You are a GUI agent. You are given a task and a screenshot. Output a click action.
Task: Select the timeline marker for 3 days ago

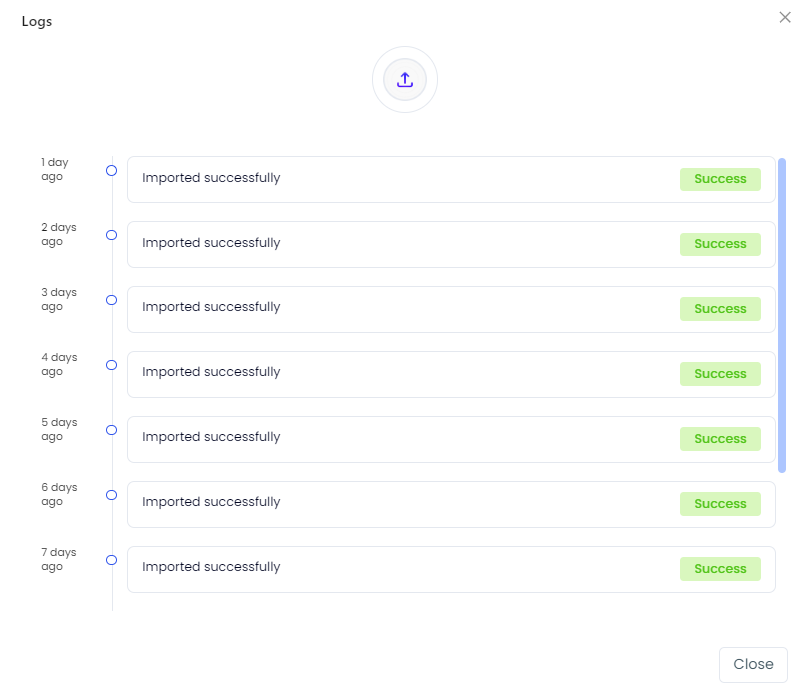[111, 300]
